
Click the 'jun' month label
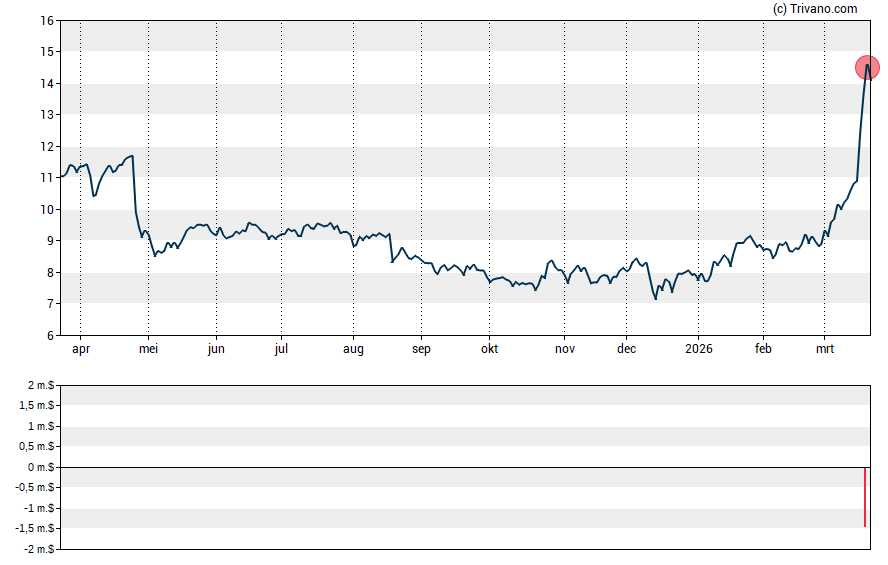(x=216, y=349)
